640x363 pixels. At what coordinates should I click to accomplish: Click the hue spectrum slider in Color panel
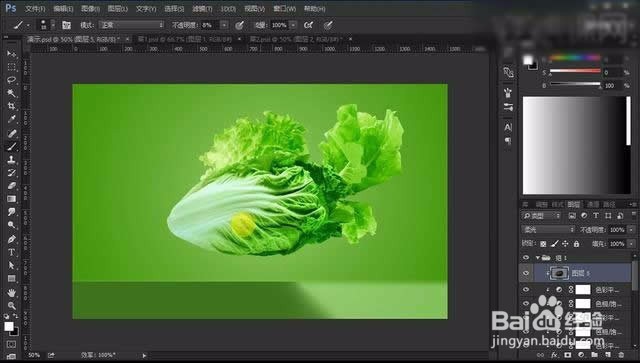[575, 58]
